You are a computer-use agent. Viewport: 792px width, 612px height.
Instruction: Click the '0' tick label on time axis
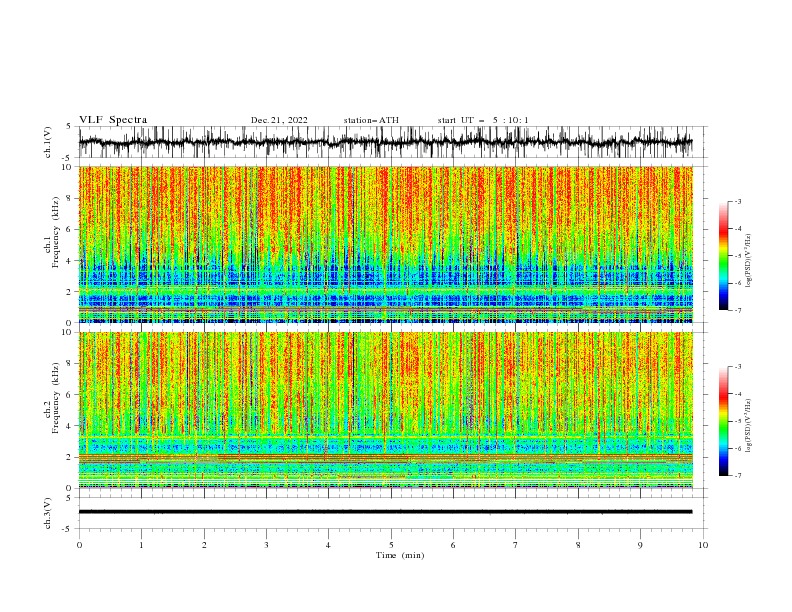coord(79,545)
